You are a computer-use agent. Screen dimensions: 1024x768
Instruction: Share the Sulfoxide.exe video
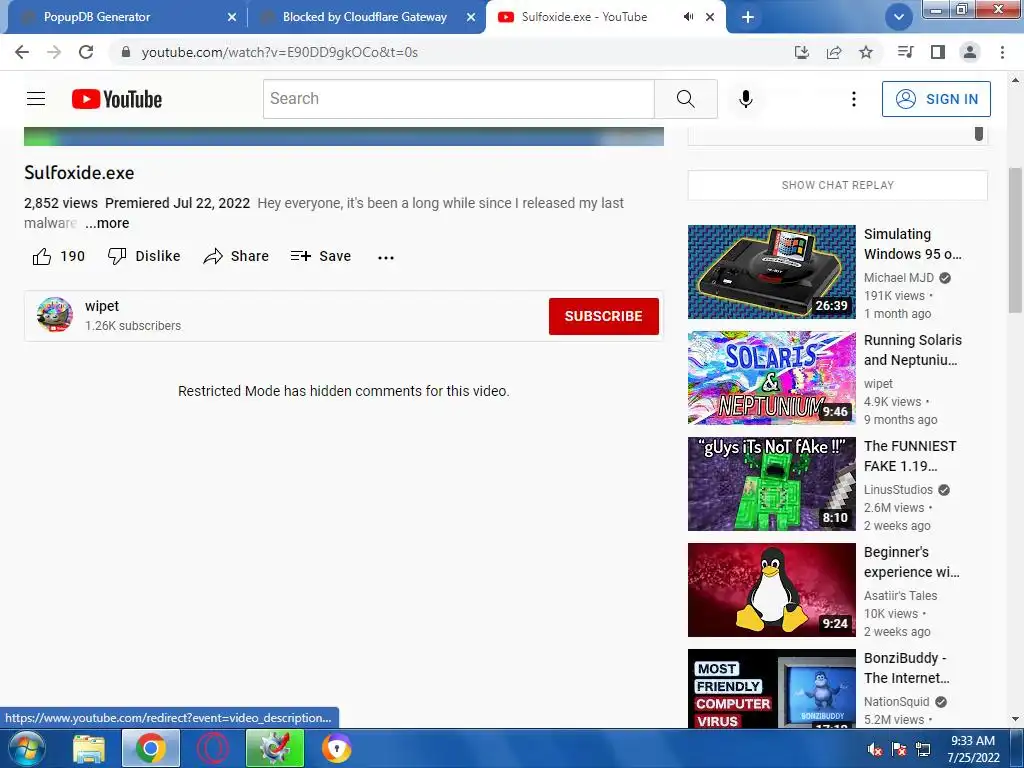point(236,256)
